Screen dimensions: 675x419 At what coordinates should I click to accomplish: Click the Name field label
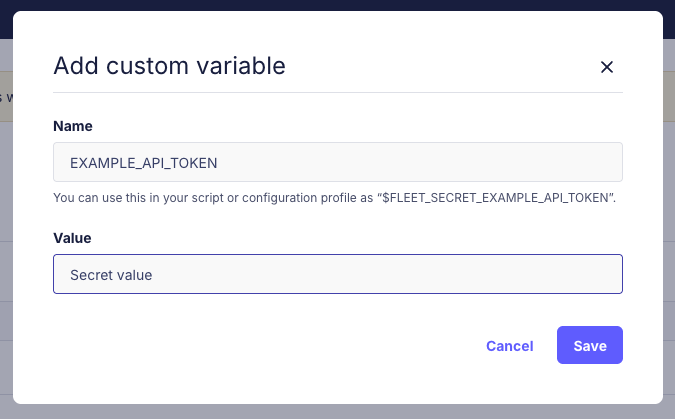tap(73, 126)
